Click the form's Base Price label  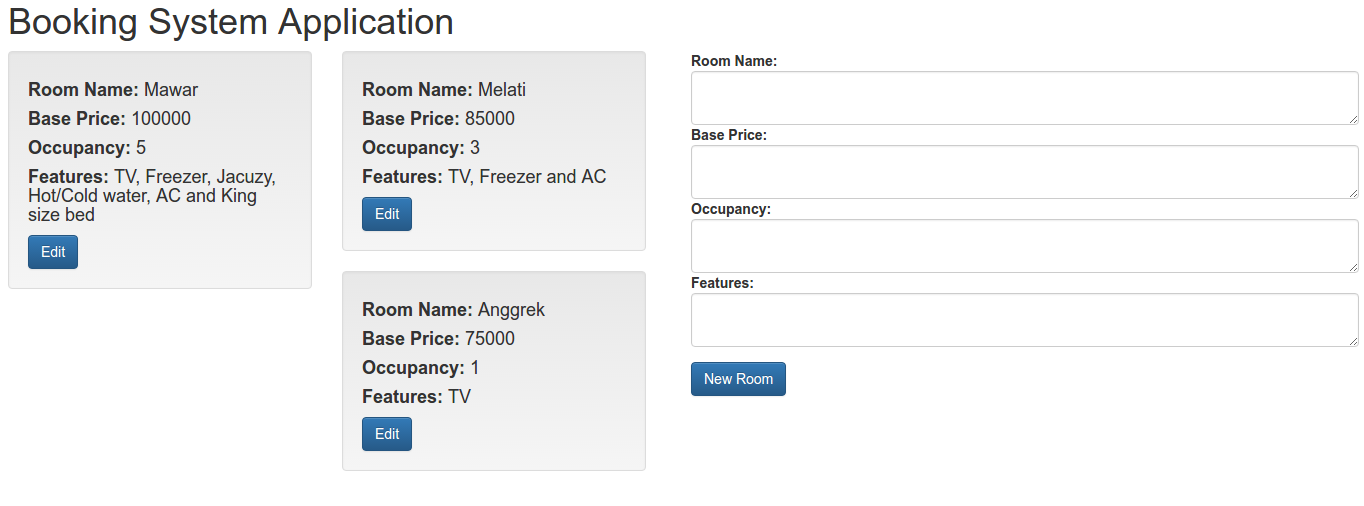729,135
